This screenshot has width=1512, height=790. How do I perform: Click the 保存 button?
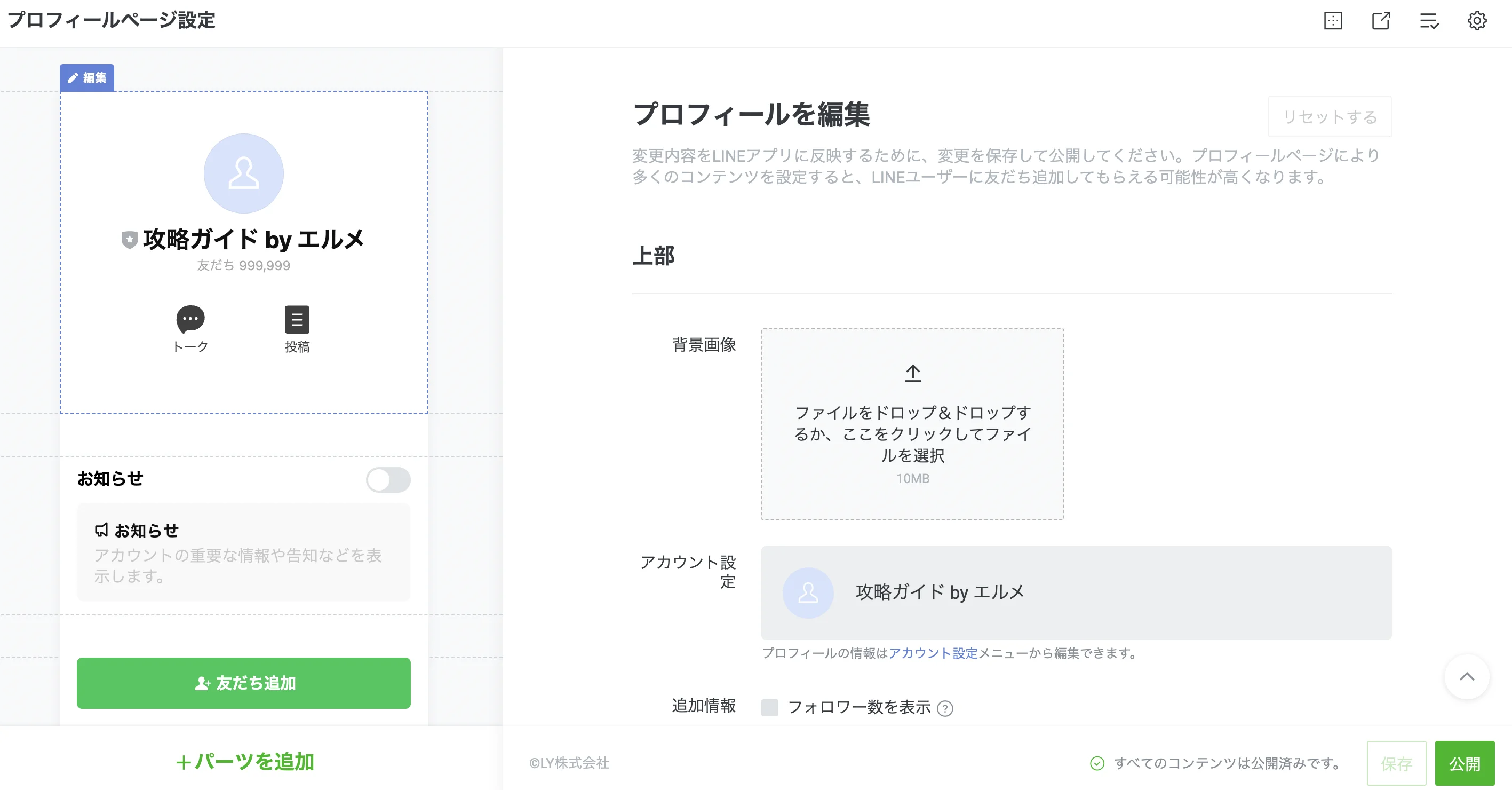1396,763
